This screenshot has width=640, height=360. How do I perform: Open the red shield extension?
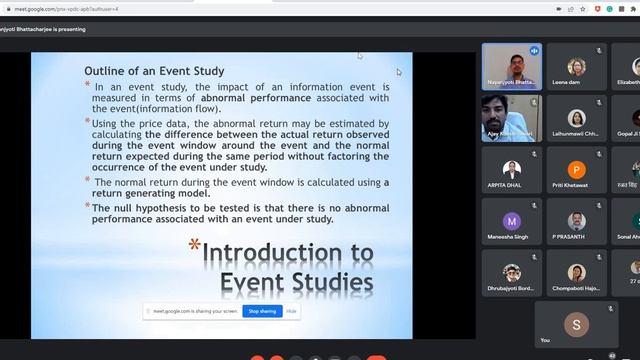598,9
